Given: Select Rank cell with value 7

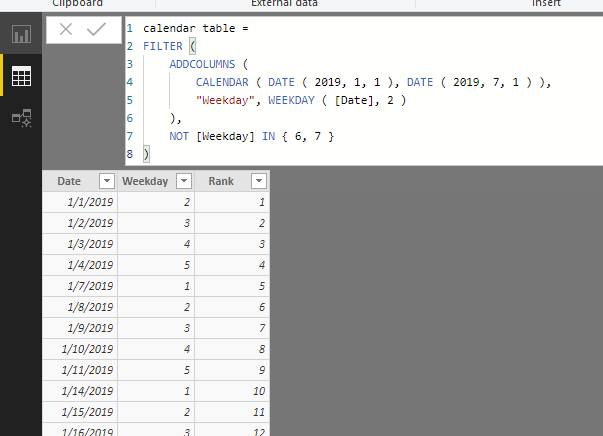Looking at the screenshot, I should [232, 328].
